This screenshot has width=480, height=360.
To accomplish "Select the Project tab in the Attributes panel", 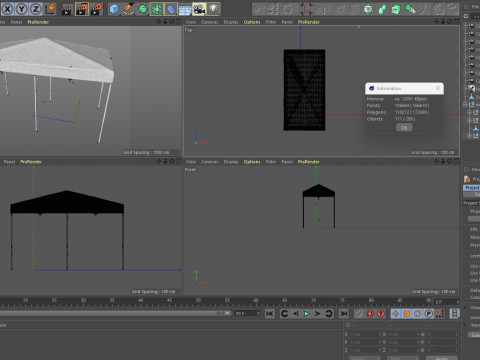I will pos(472,188).
